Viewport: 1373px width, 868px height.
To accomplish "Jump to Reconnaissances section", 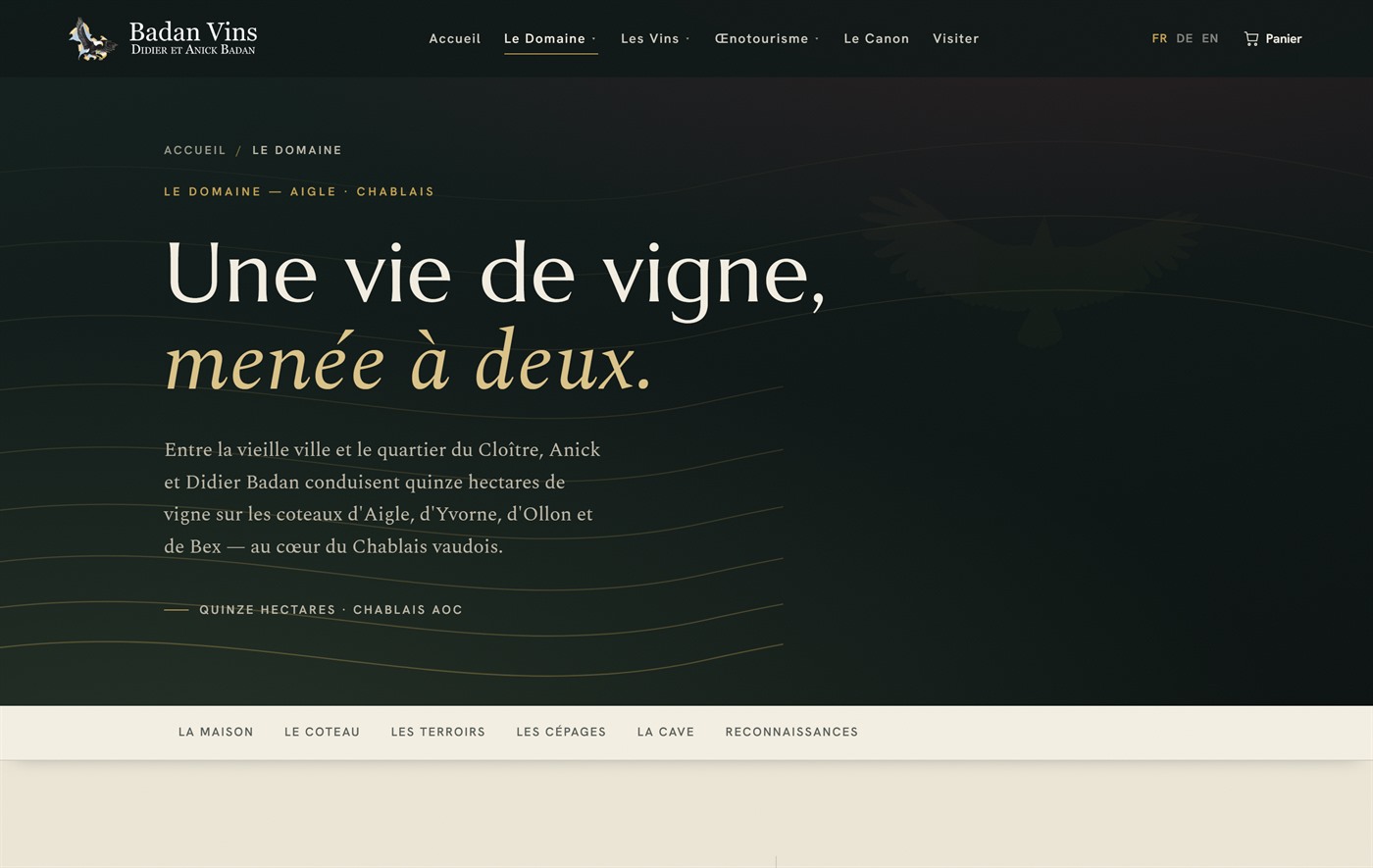I will (x=791, y=732).
